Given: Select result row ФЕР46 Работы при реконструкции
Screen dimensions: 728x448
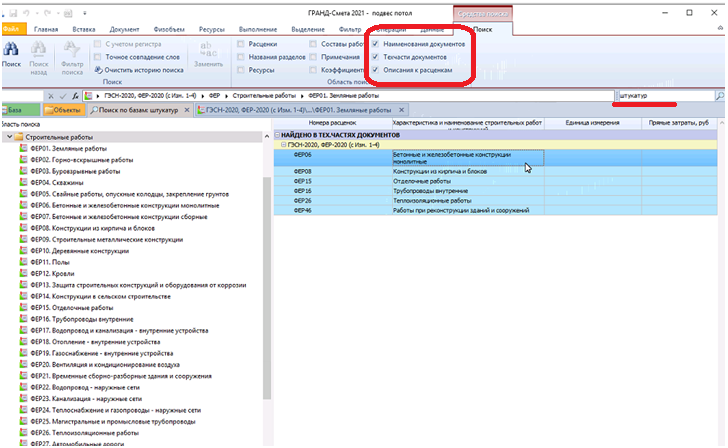Looking at the screenshot, I should [495, 210].
